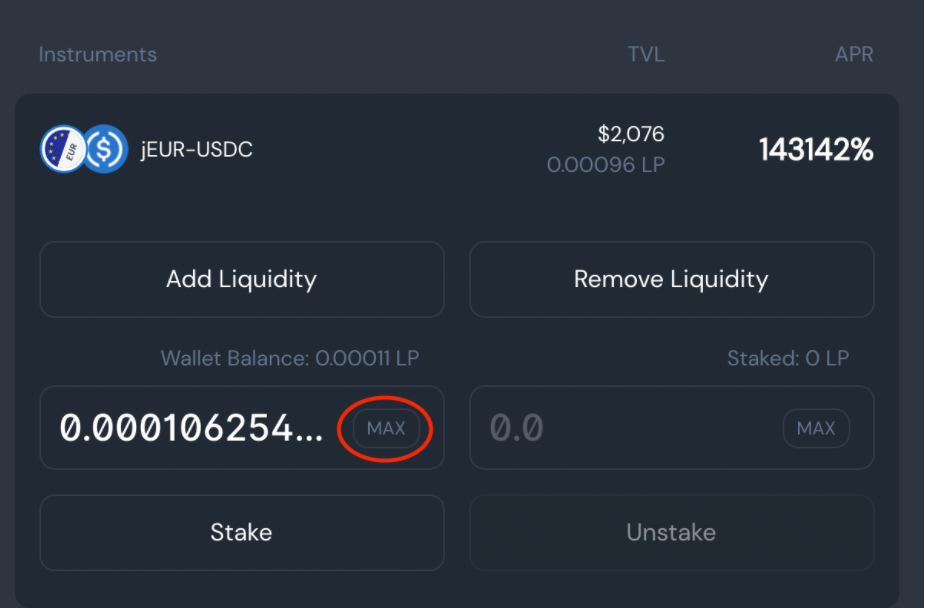The height and width of the screenshot is (608, 926).
Task: Hit MAX in the unstake amount field
Action: [816, 428]
